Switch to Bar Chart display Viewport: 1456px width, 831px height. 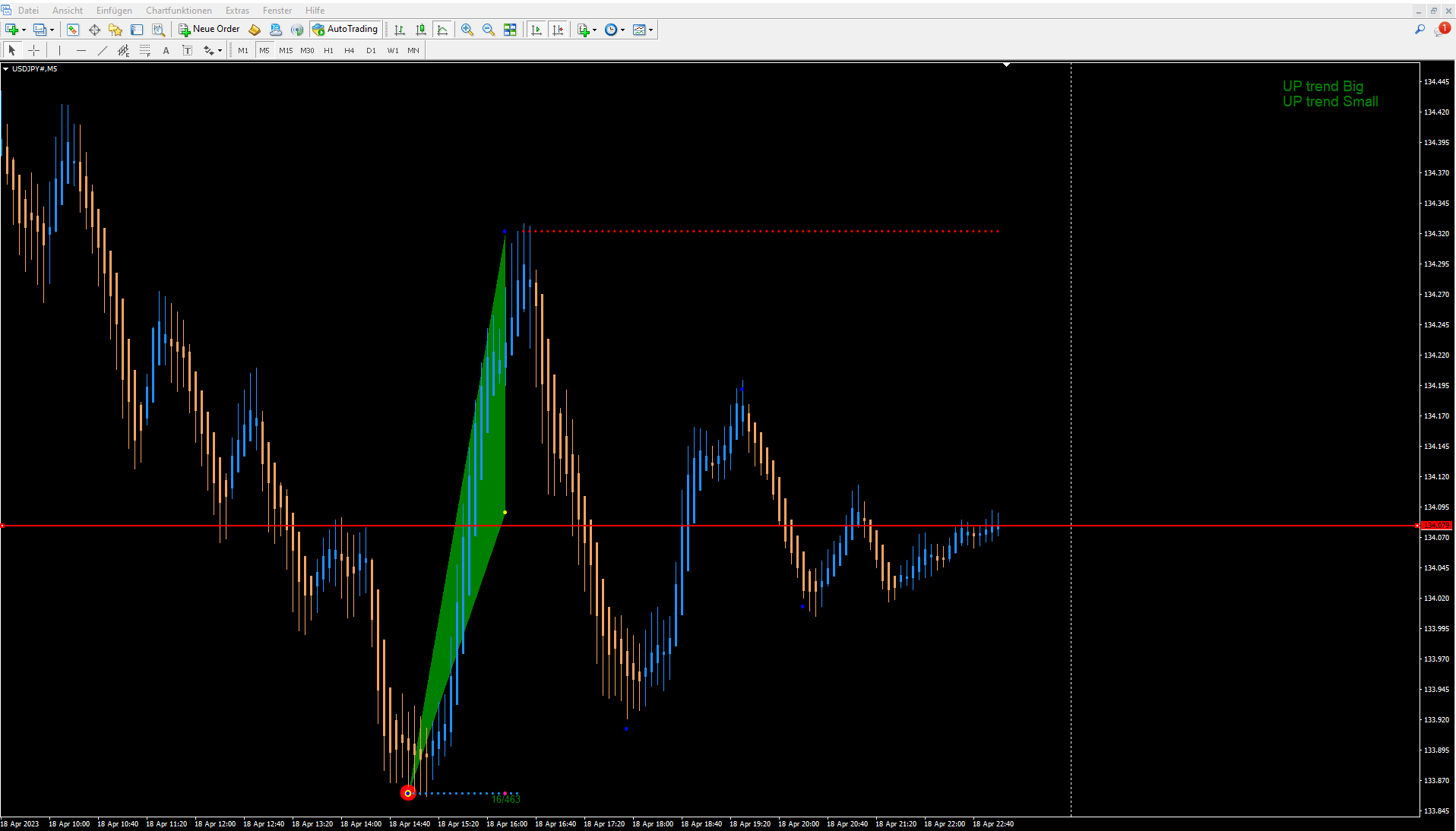400,30
